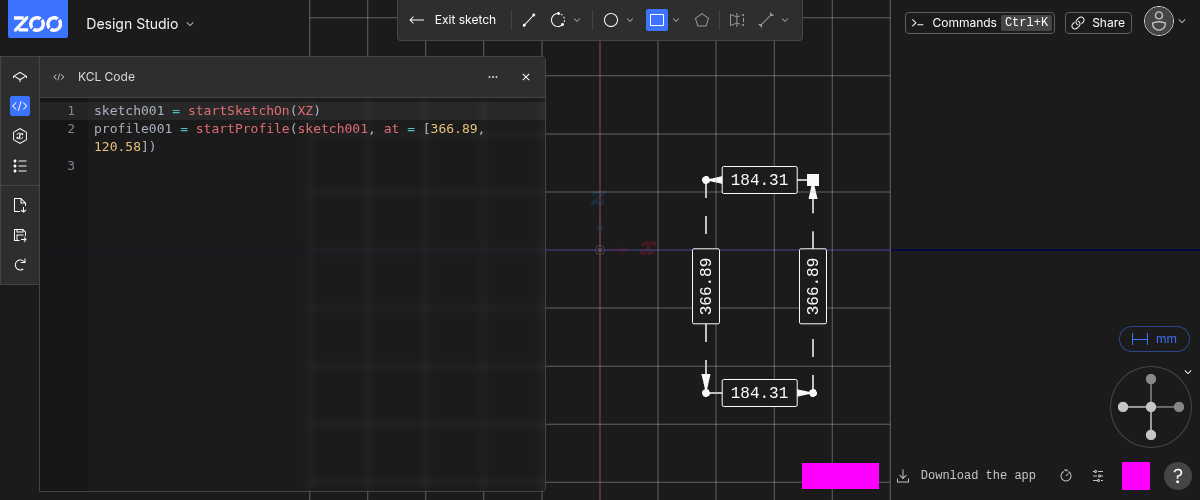Expand the Rectangle tool dropdown arrow
The image size is (1200, 500).
click(x=677, y=20)
